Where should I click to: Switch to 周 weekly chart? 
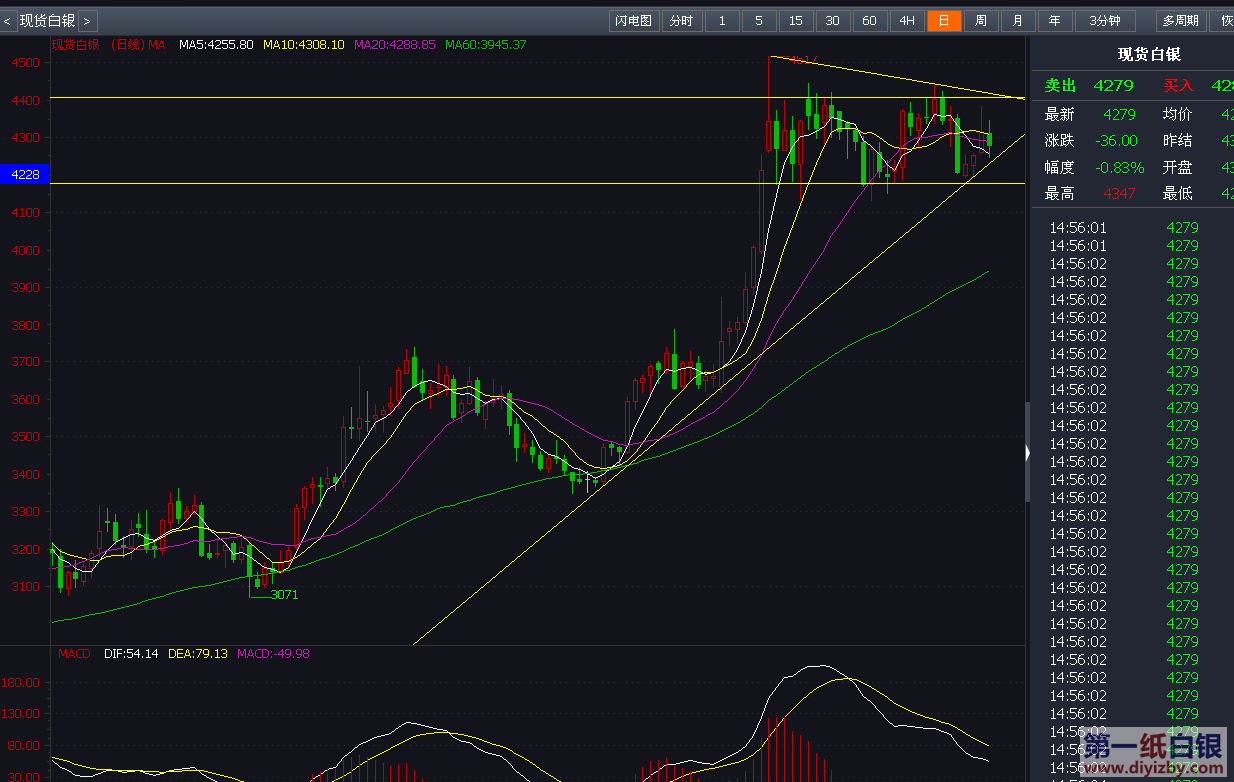980,21
